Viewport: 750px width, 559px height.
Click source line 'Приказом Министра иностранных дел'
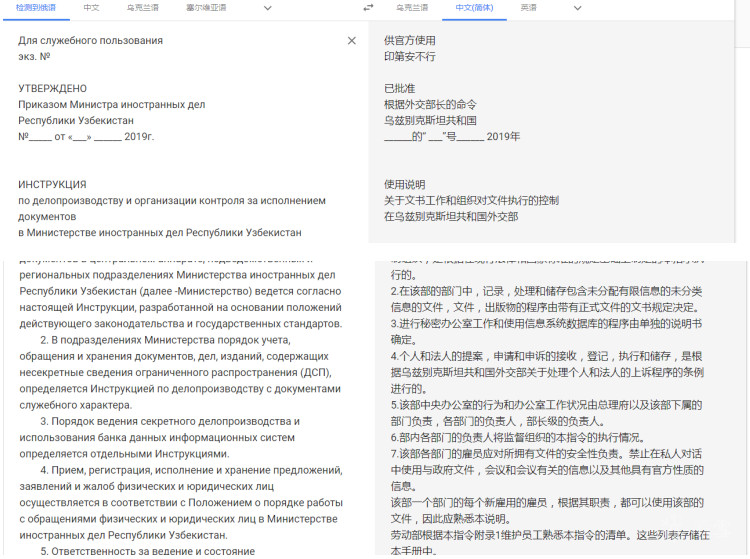click(111, 104)
